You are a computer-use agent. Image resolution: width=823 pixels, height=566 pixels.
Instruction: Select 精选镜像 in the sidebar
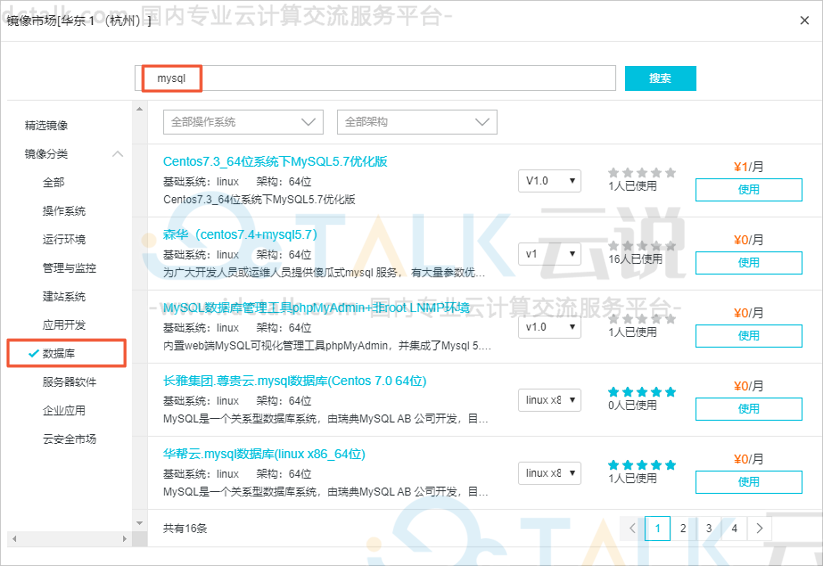(46, 125)
